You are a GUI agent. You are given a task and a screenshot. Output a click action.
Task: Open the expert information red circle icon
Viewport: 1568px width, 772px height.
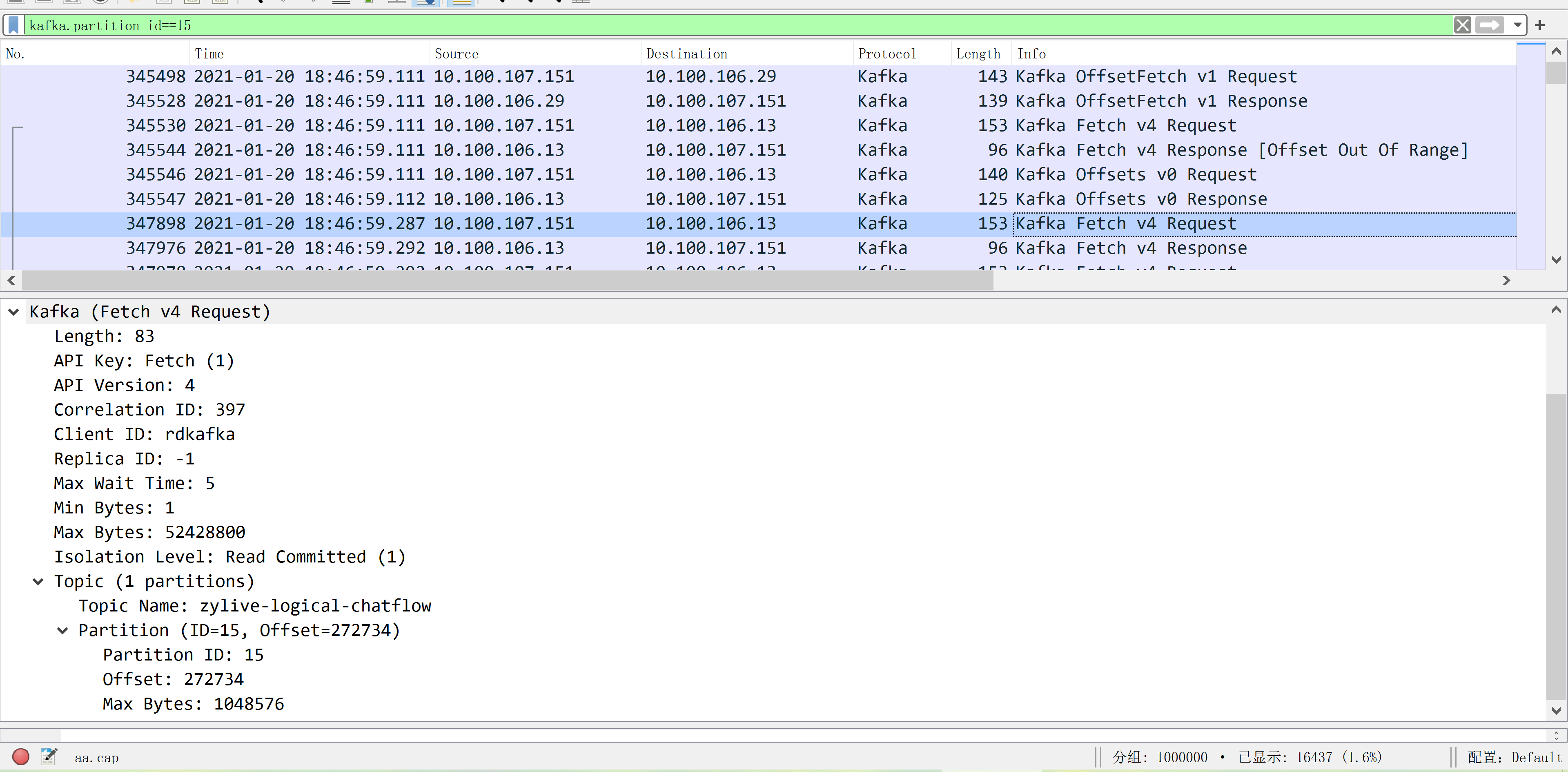(21, 757)
